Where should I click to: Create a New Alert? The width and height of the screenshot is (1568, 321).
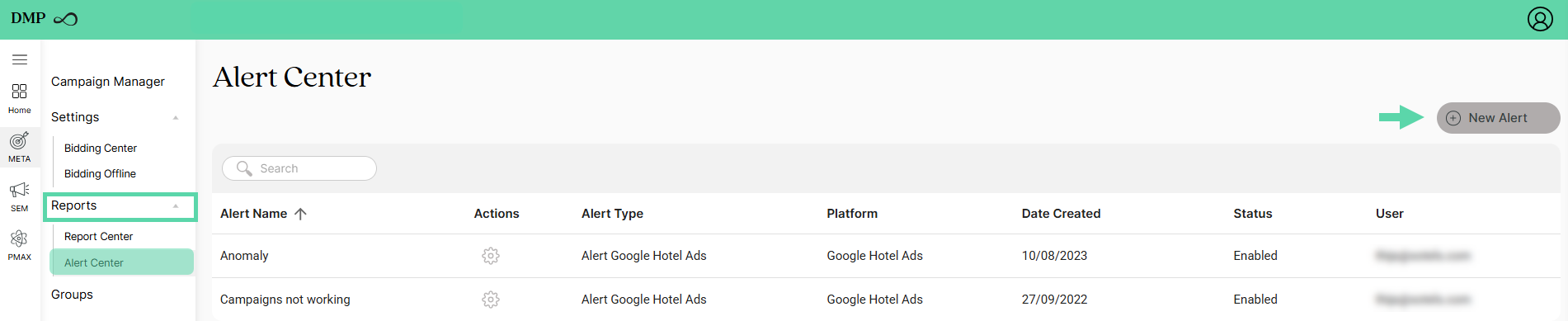(x=1498, y=118)
